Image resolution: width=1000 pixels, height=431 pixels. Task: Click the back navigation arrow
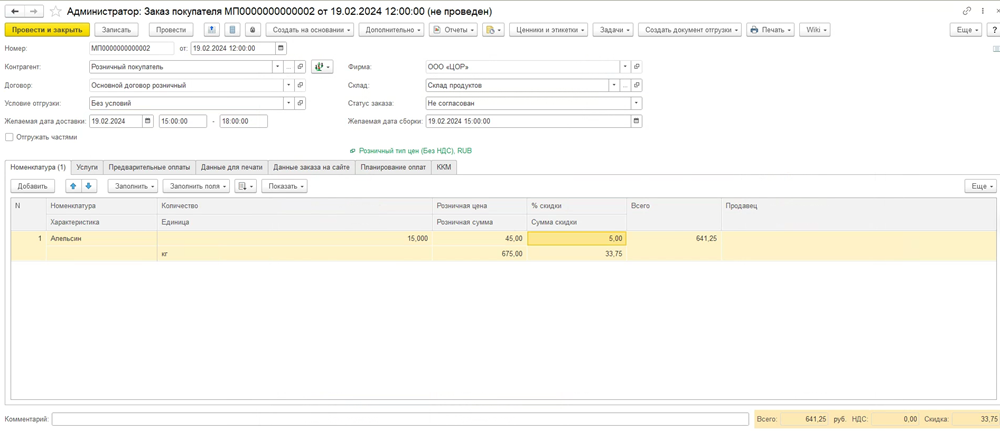(15, 11)
